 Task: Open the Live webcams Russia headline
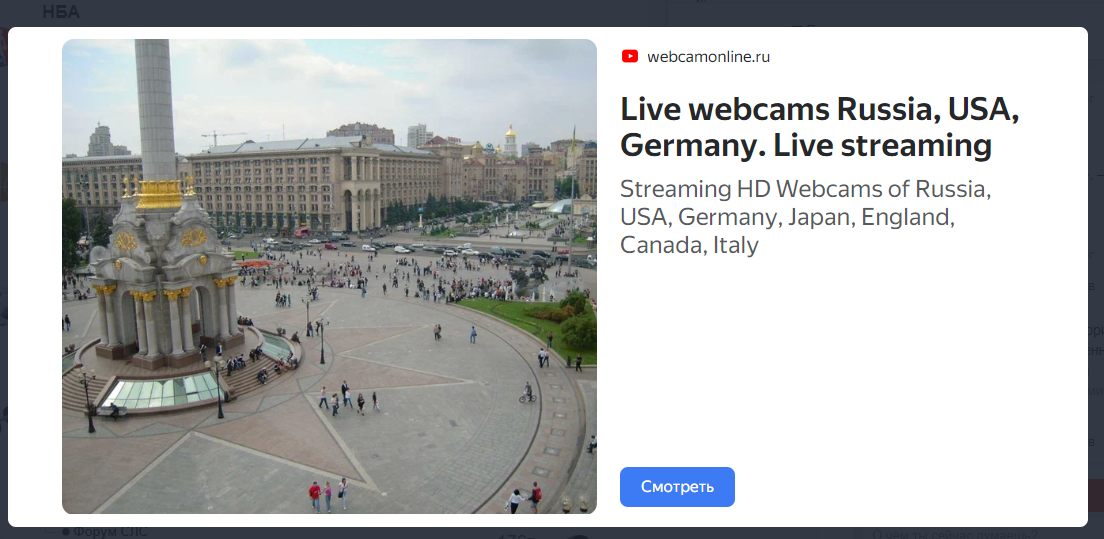pos(820,127)
